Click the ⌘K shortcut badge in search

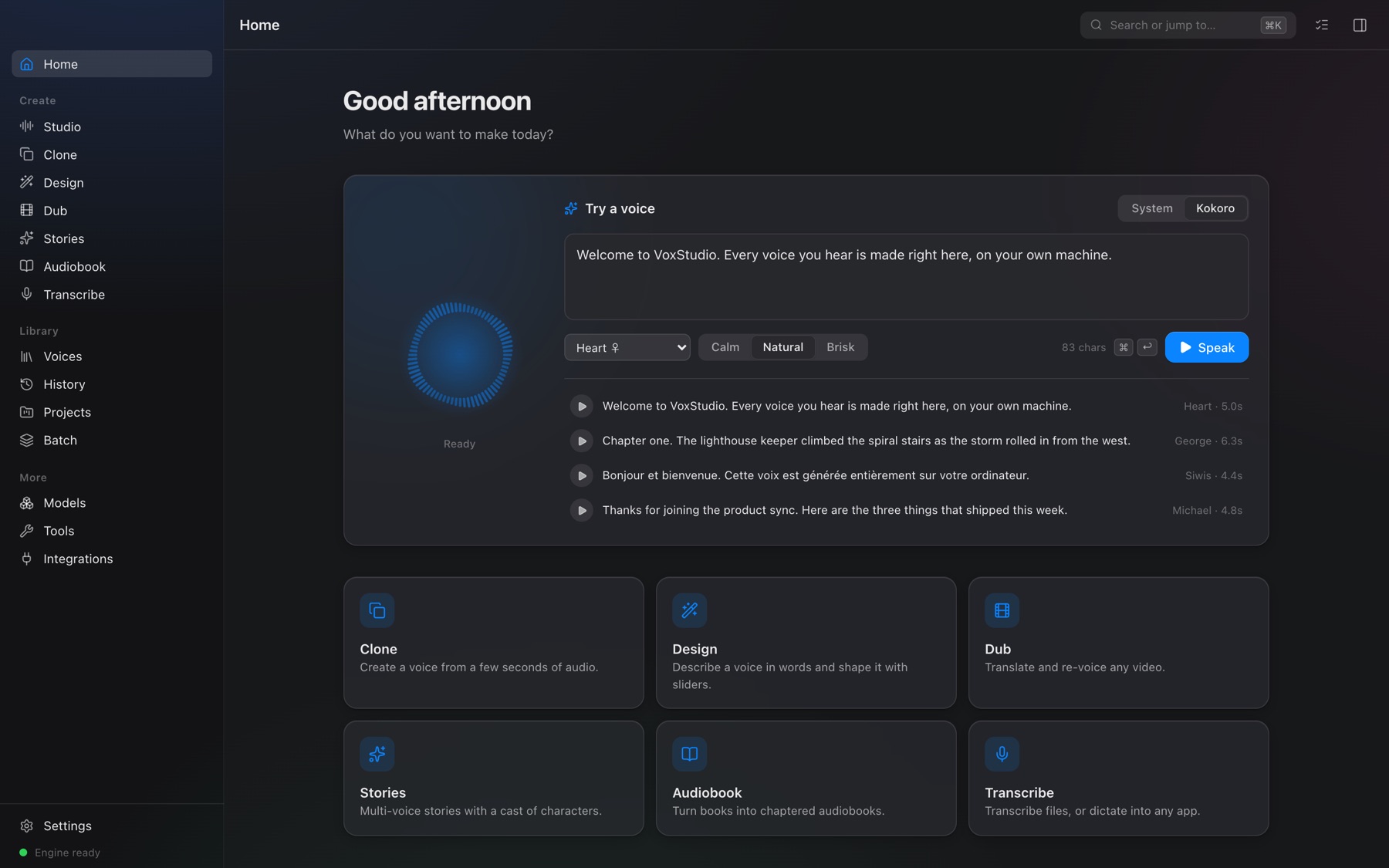pos(1272,25)
